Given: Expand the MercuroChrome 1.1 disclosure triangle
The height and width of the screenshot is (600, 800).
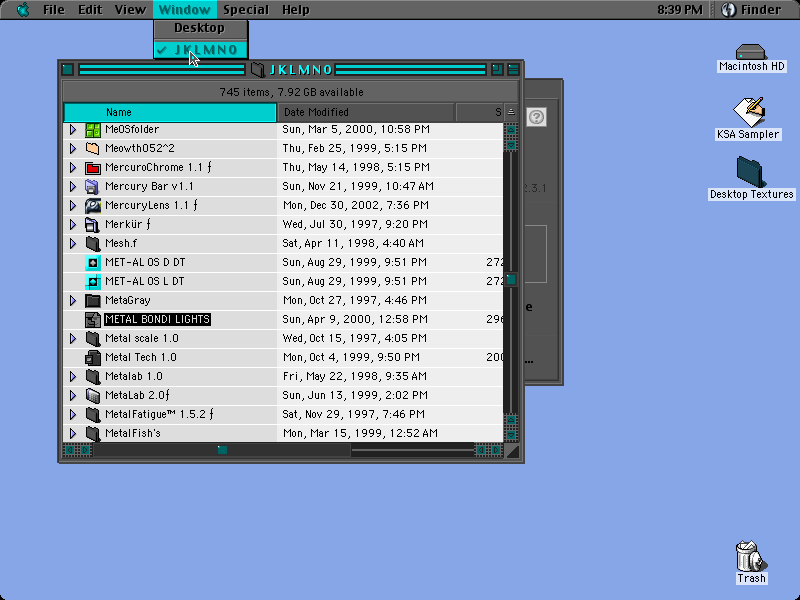Looking at the screenshot, I should point(73,167).
